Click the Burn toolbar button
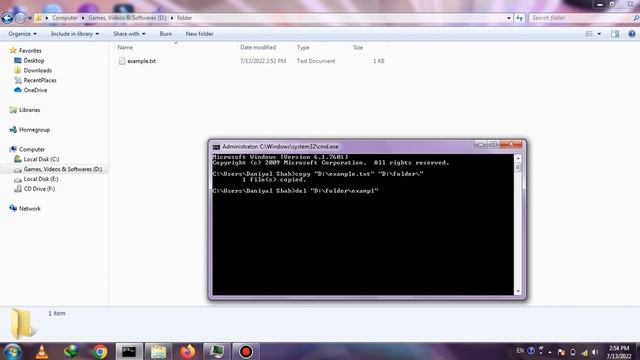Image resolution: width=640 pixels, height=360 pixels. 166,34
